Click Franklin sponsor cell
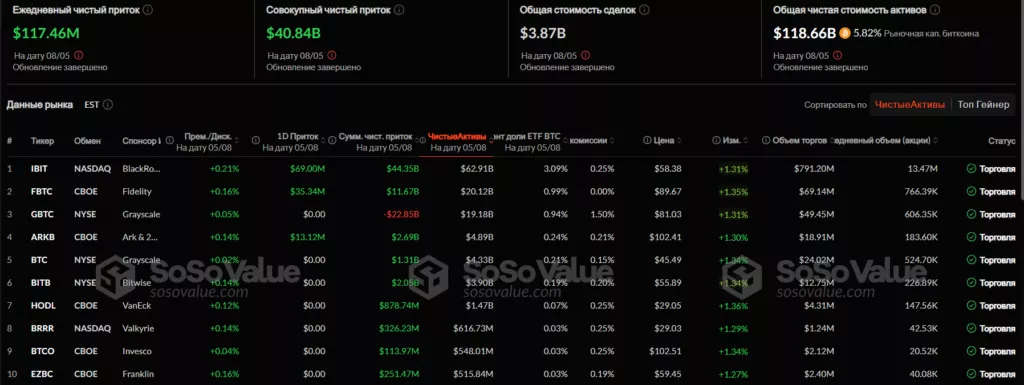 pyautogui.click(x=137, y=374)
